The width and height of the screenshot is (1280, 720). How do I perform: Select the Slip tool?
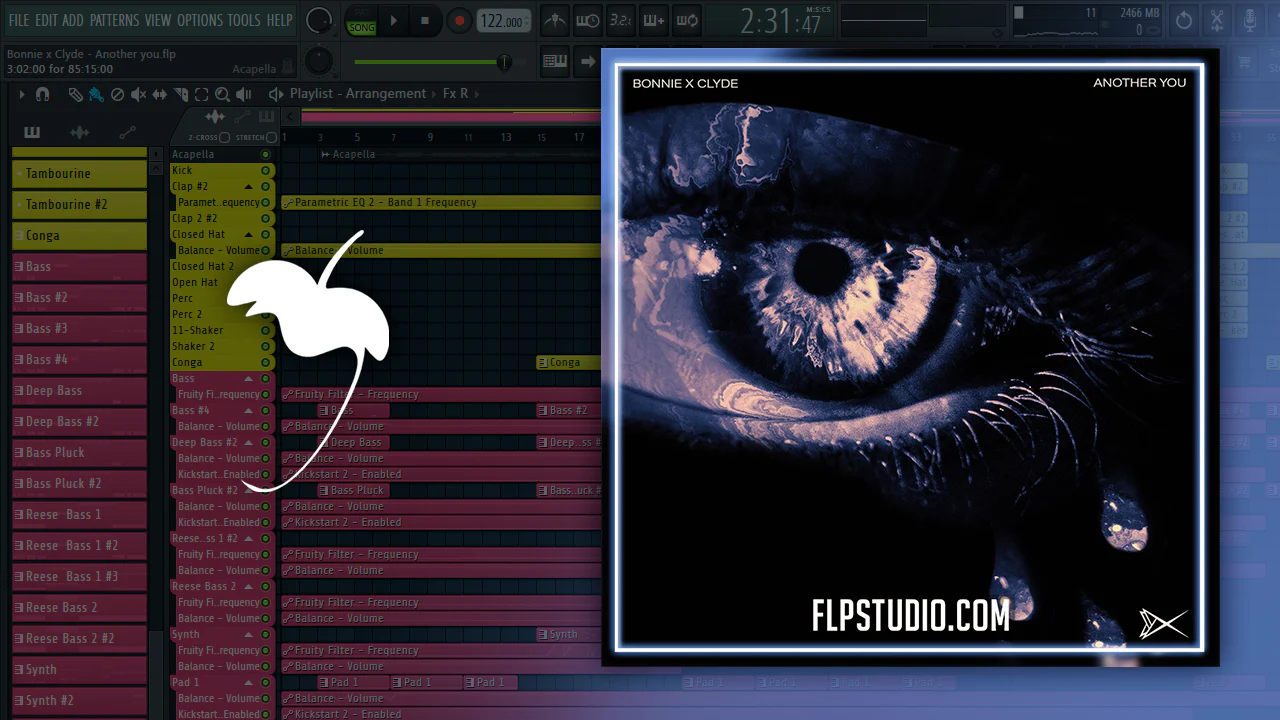pos(159,94)
